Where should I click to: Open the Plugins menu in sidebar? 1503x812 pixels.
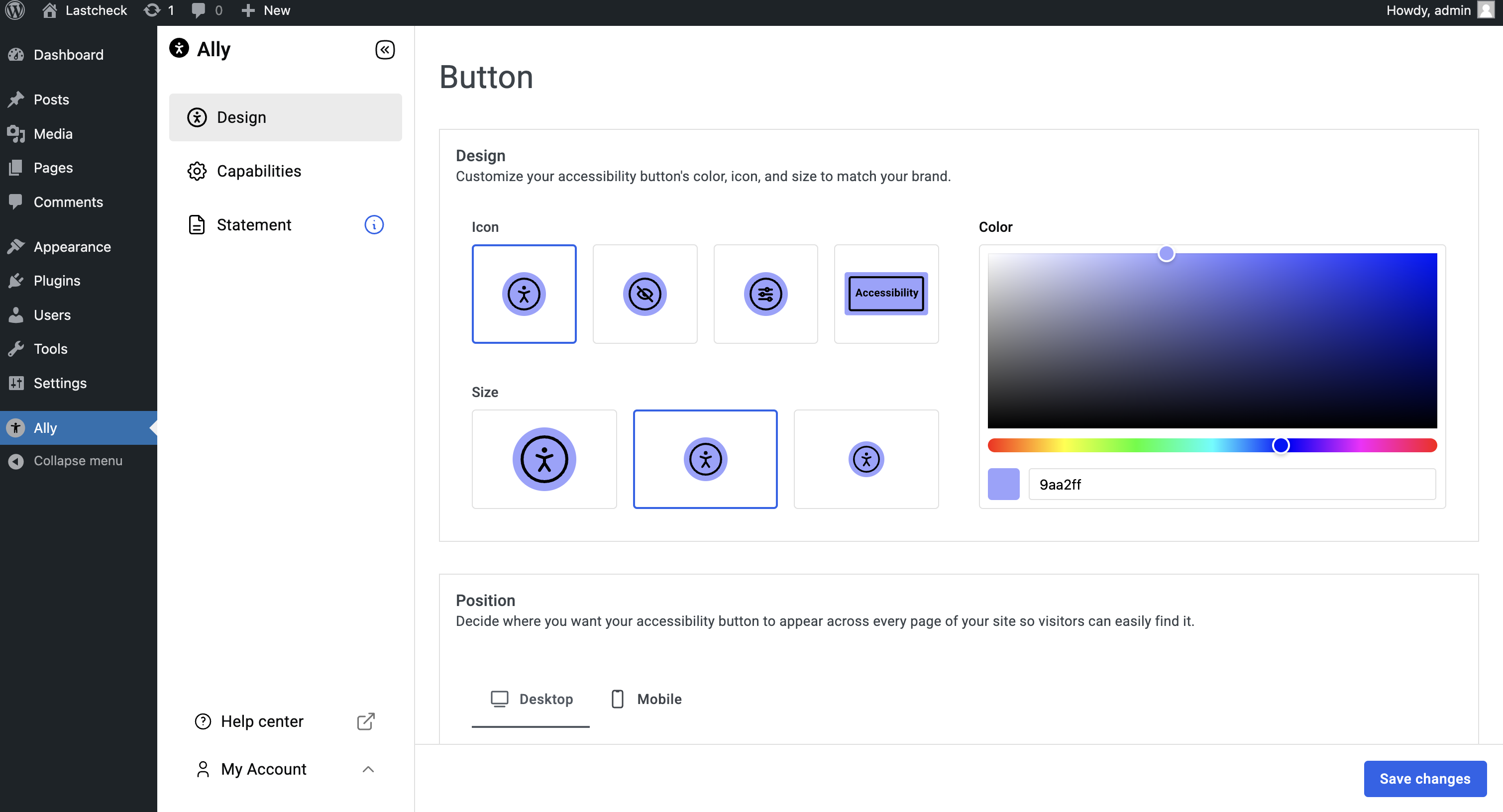[57, 281]
